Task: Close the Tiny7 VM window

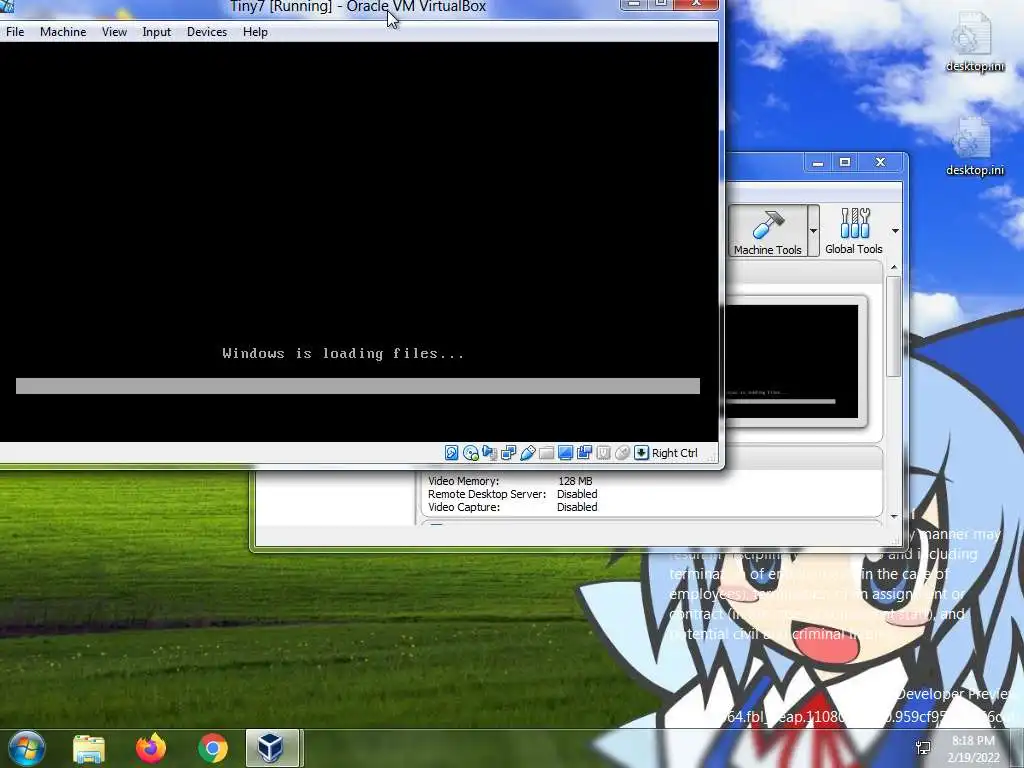Action: 696,4
